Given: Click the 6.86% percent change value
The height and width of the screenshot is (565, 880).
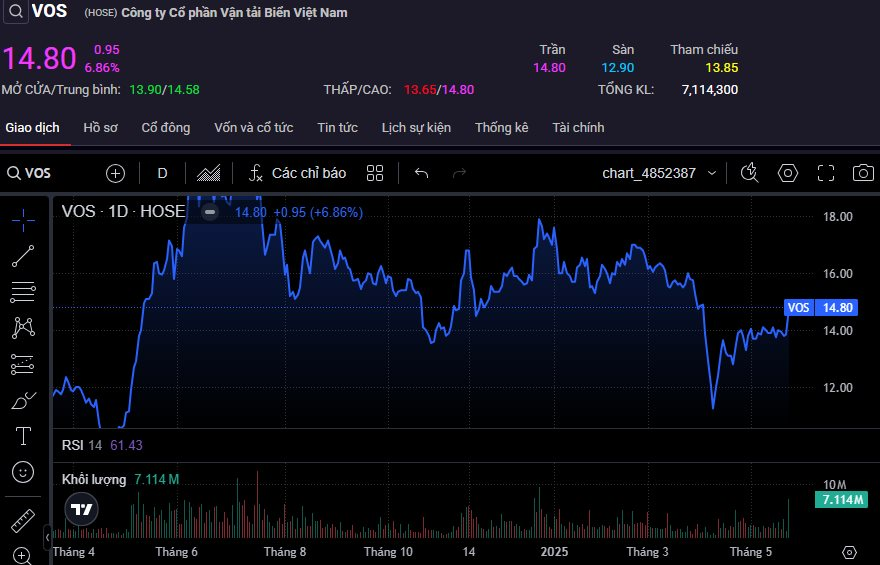Looking at the screenshot, I should pos(102,68).
